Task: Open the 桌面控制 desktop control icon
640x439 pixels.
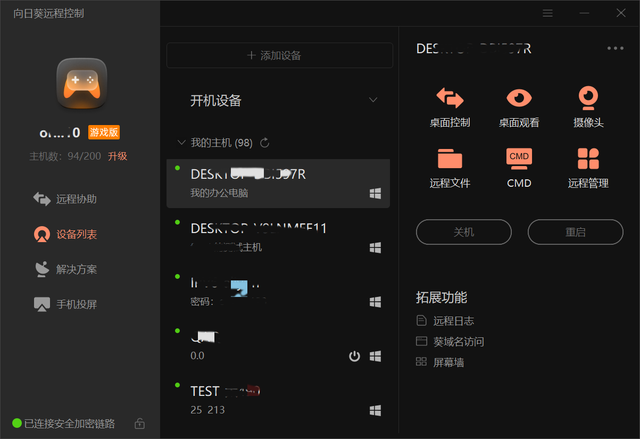Action: tap(450, 98)
